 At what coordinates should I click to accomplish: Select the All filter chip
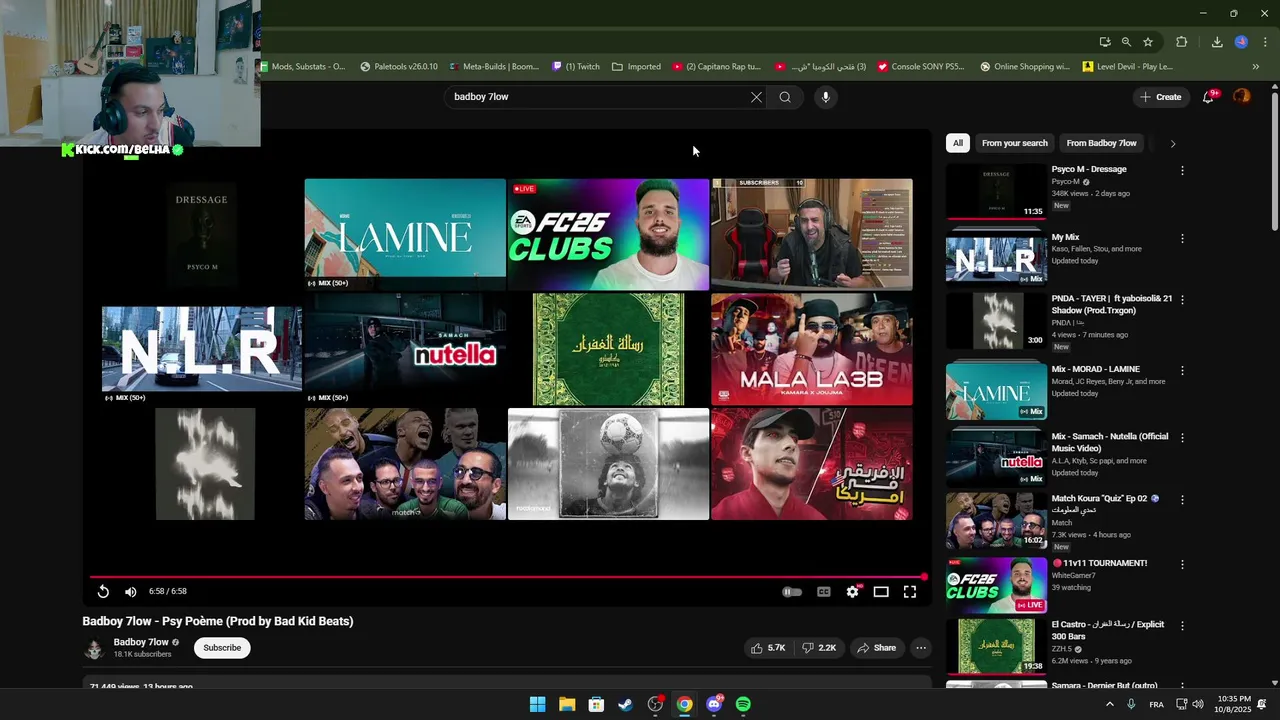pos(957,143)
